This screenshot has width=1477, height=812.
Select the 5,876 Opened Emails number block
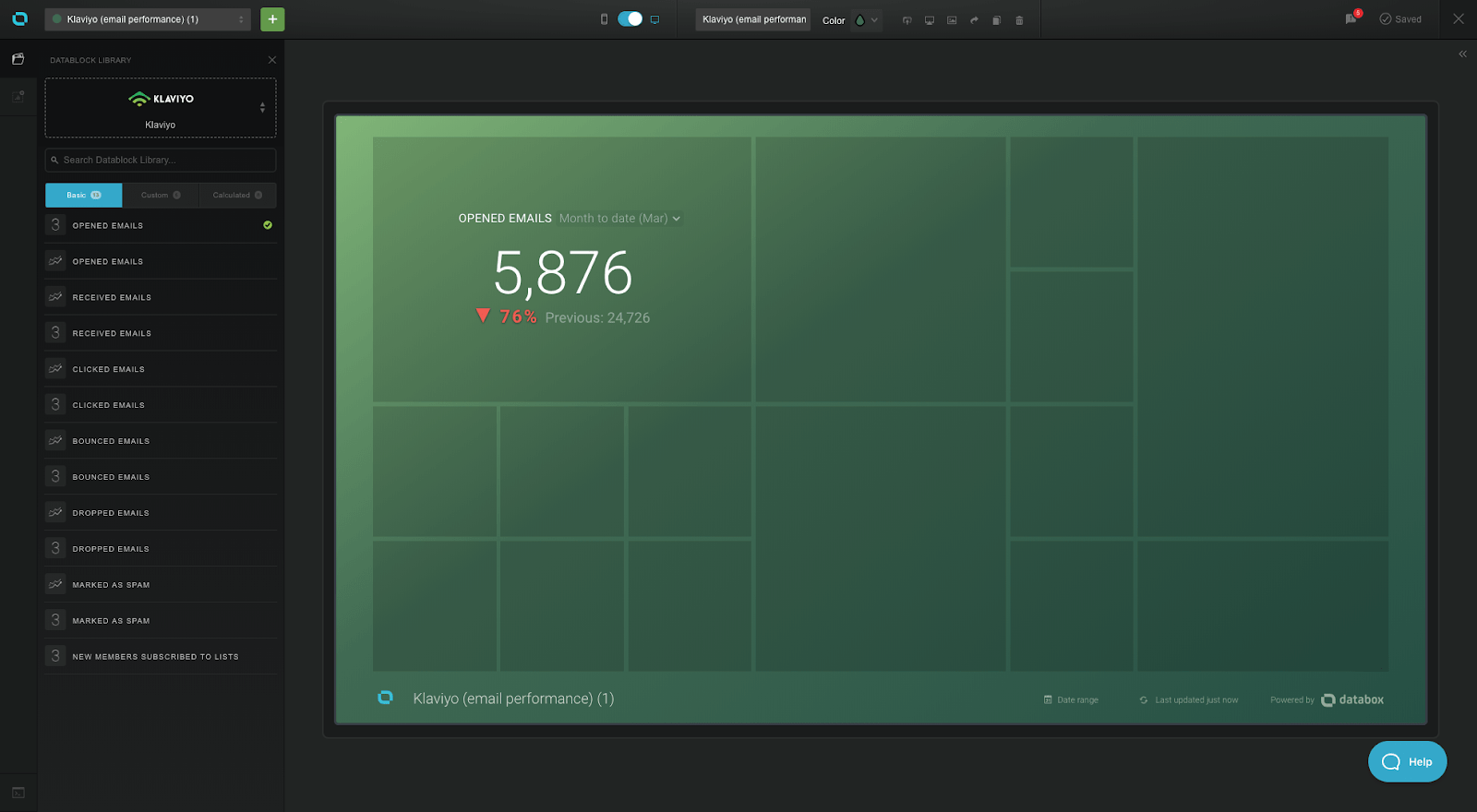562,269
